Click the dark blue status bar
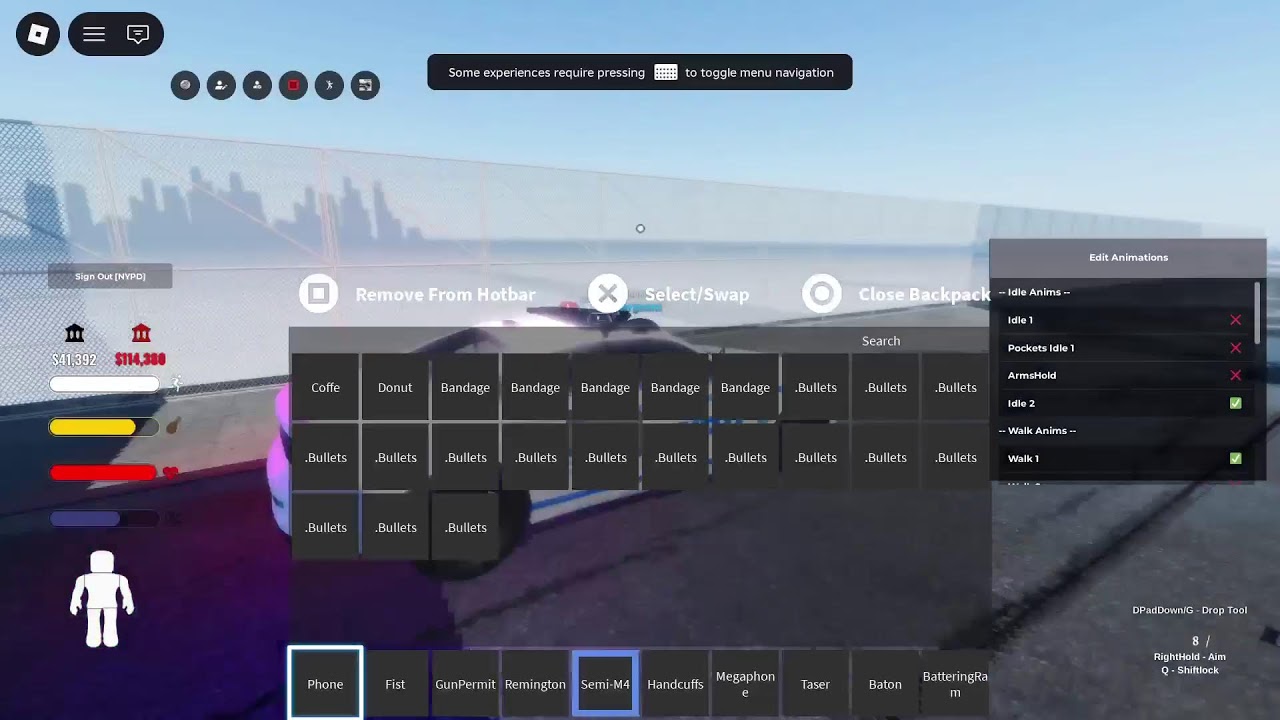 tap(104, 518)
